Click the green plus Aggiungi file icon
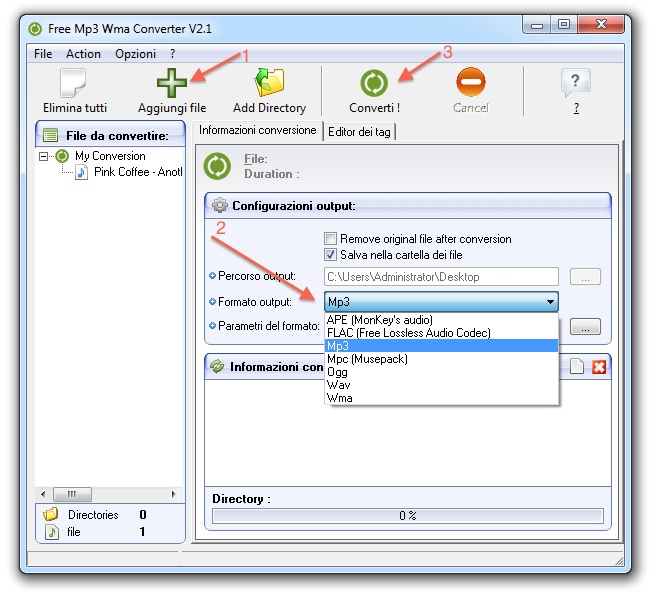This screenshot has width=671, height=602. 172,83
